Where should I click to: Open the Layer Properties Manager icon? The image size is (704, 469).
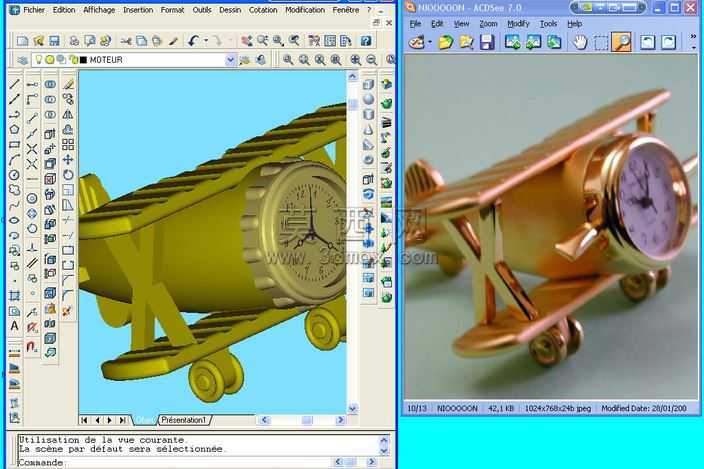click(x=22, y=60)
